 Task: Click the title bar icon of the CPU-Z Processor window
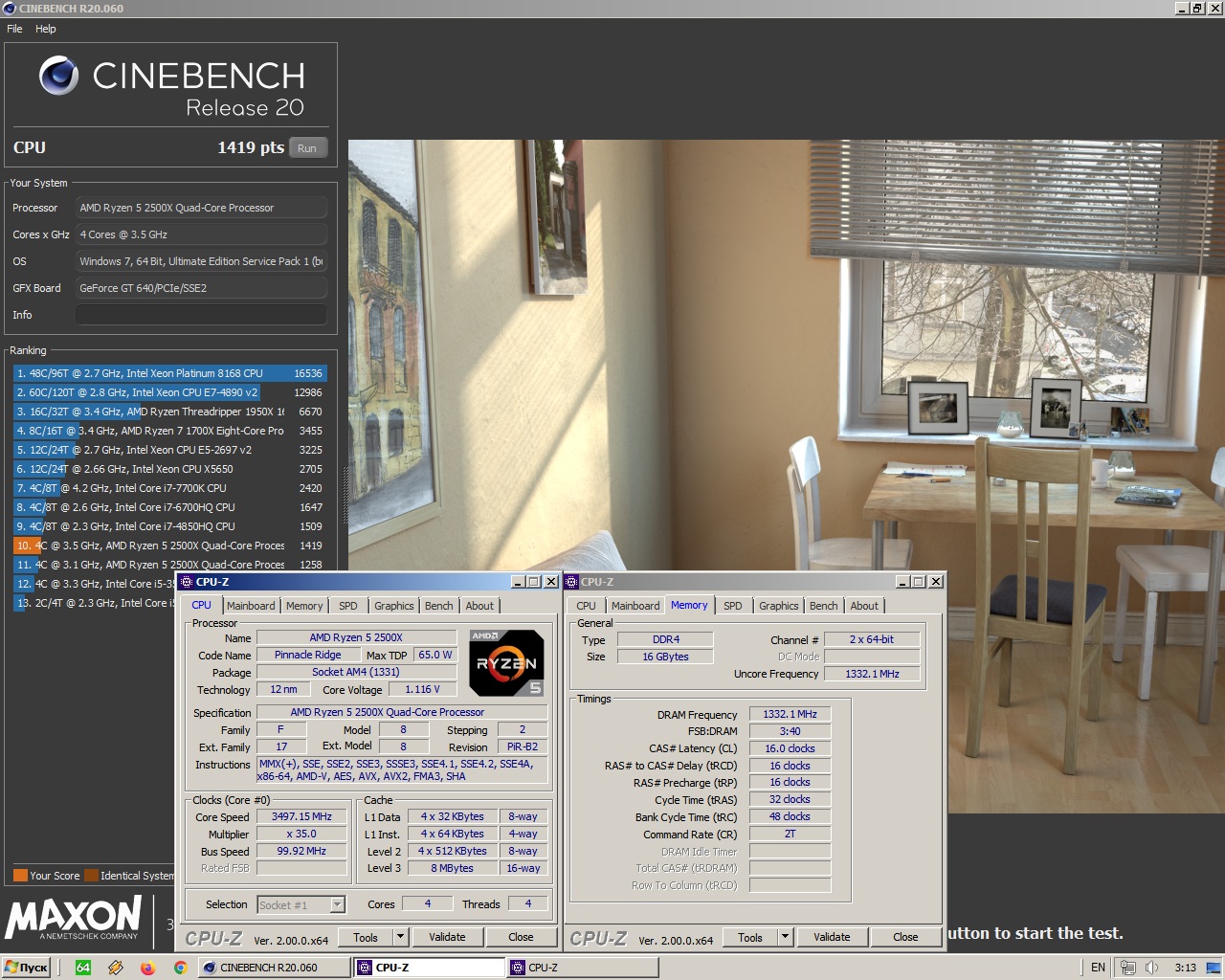pos(188,582)
